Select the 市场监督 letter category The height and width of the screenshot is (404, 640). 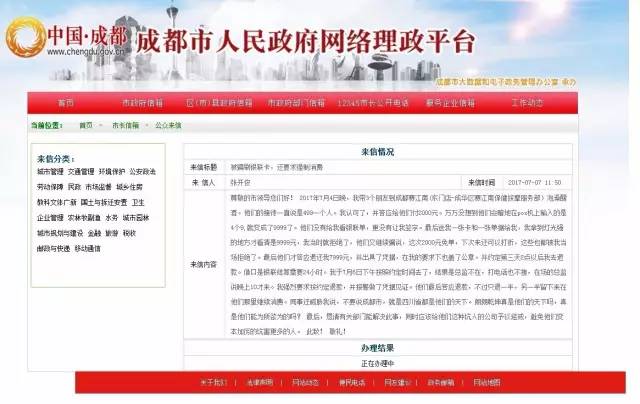coord(98,187)
